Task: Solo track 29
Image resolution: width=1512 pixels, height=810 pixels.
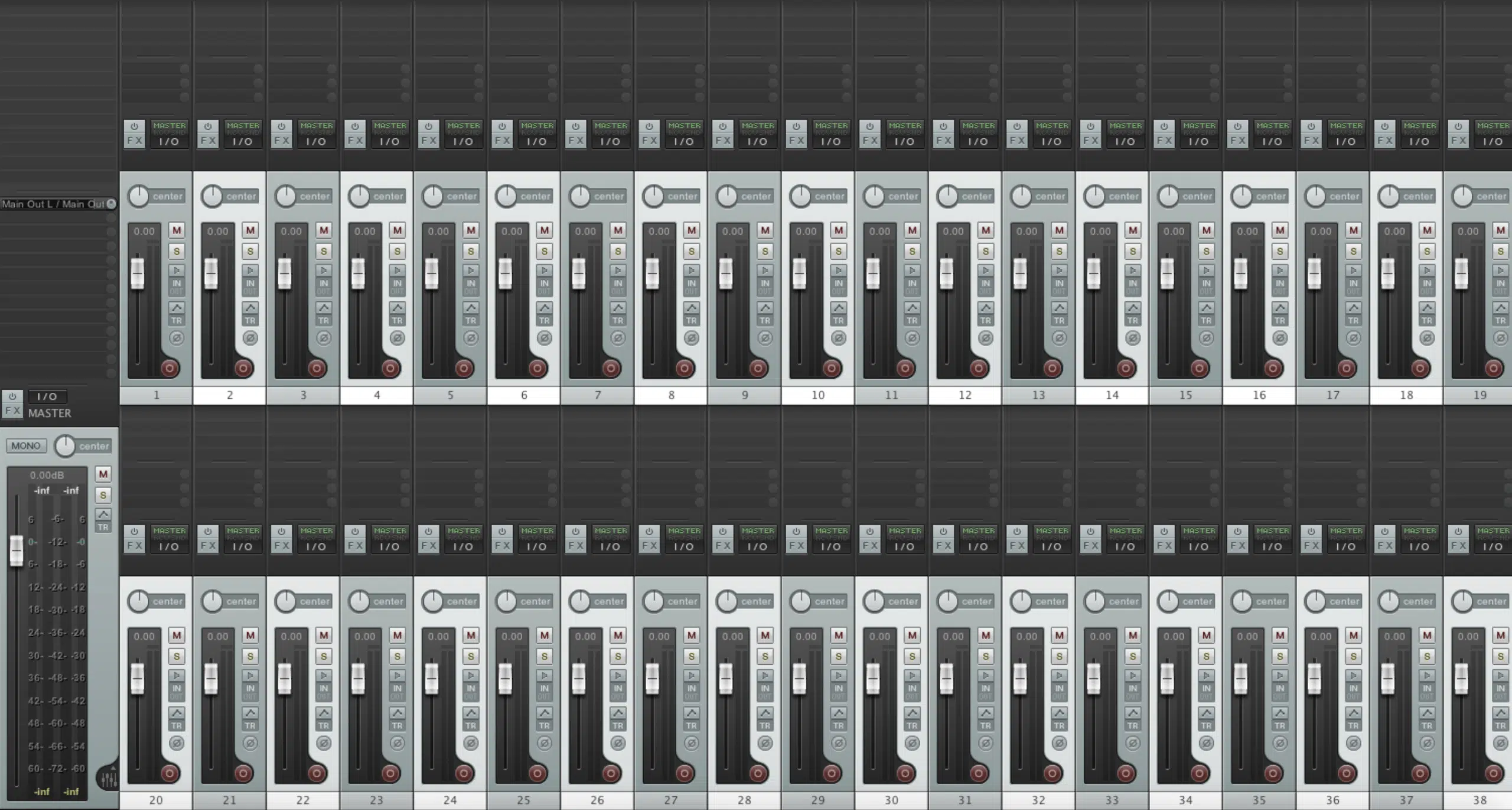Action: [x=839, y=656]
